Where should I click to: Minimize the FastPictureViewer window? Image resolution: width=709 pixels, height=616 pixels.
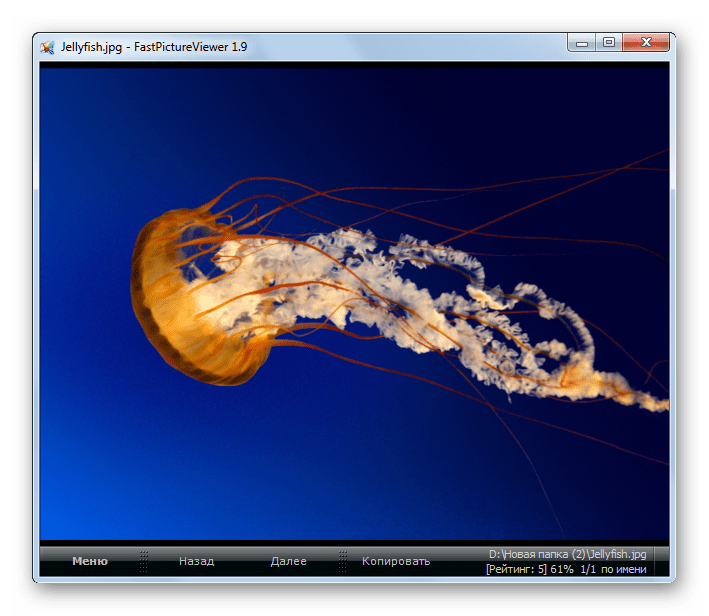click(581, 43)
